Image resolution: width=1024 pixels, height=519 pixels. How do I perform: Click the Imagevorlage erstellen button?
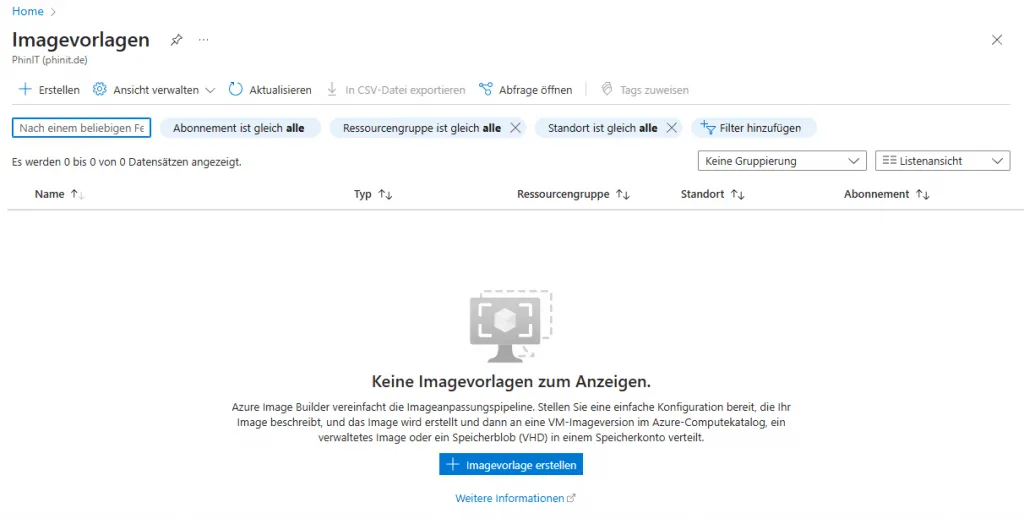point(511,465)
